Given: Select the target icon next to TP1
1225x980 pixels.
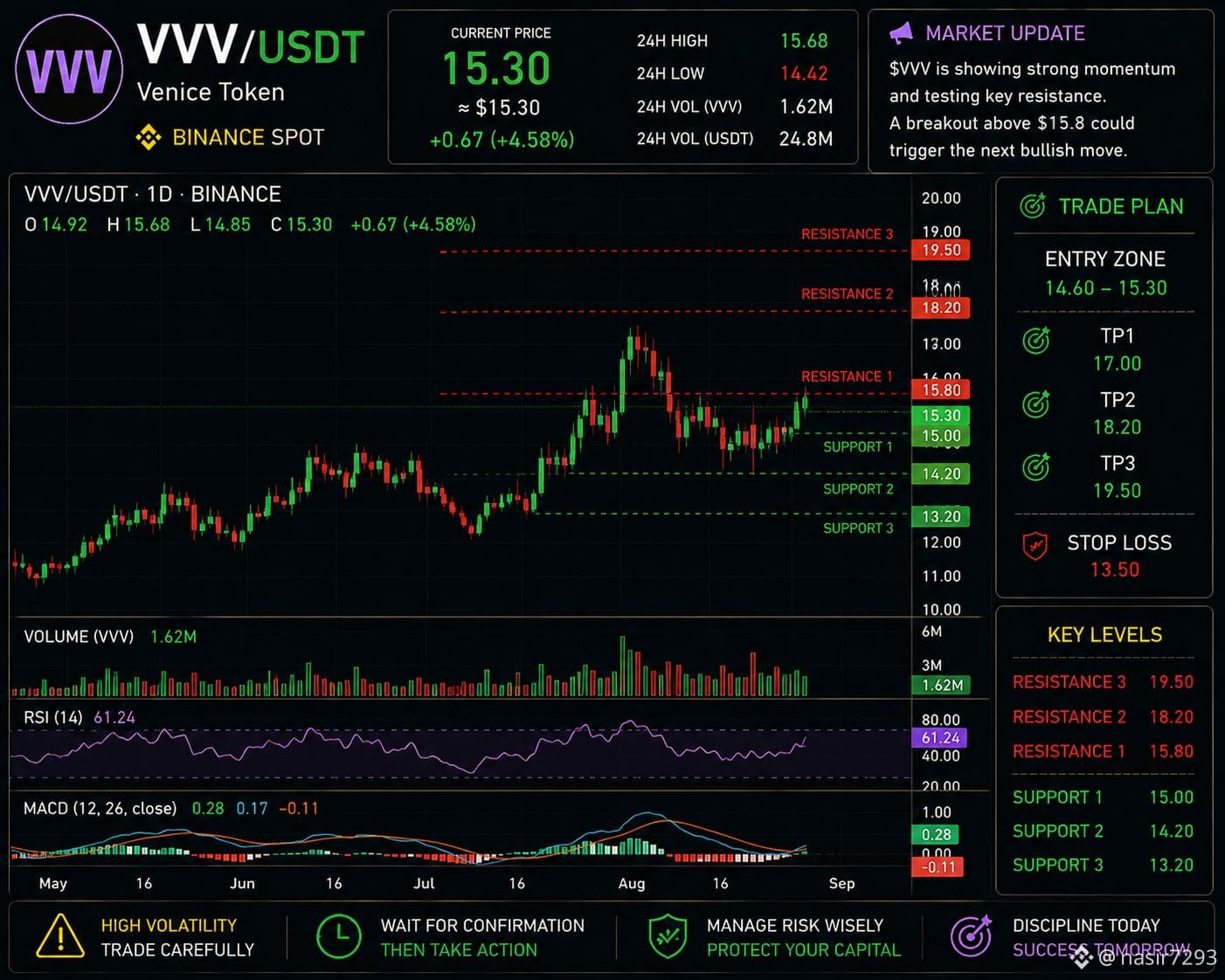Looking at the screenshot, I should point(1036,339).
